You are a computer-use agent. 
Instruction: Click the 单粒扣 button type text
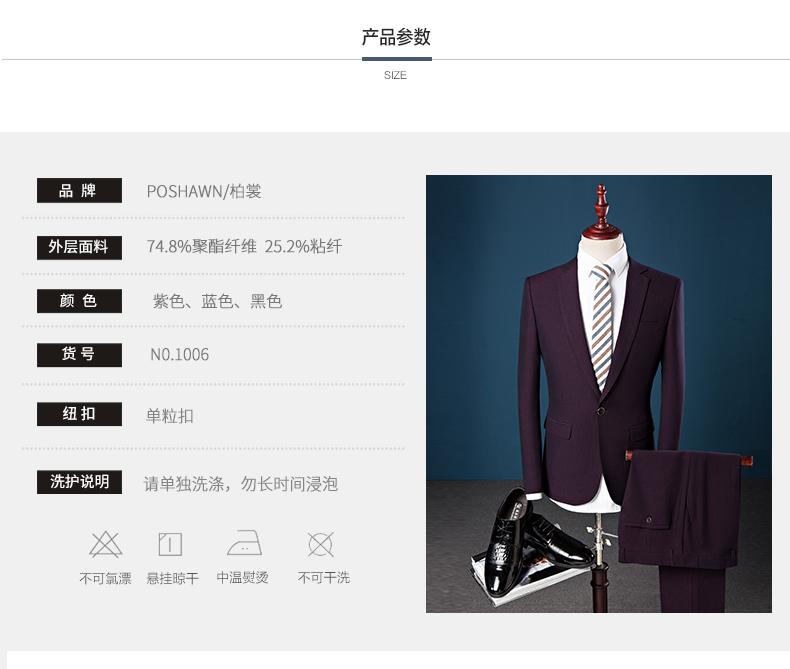[170, 416]
